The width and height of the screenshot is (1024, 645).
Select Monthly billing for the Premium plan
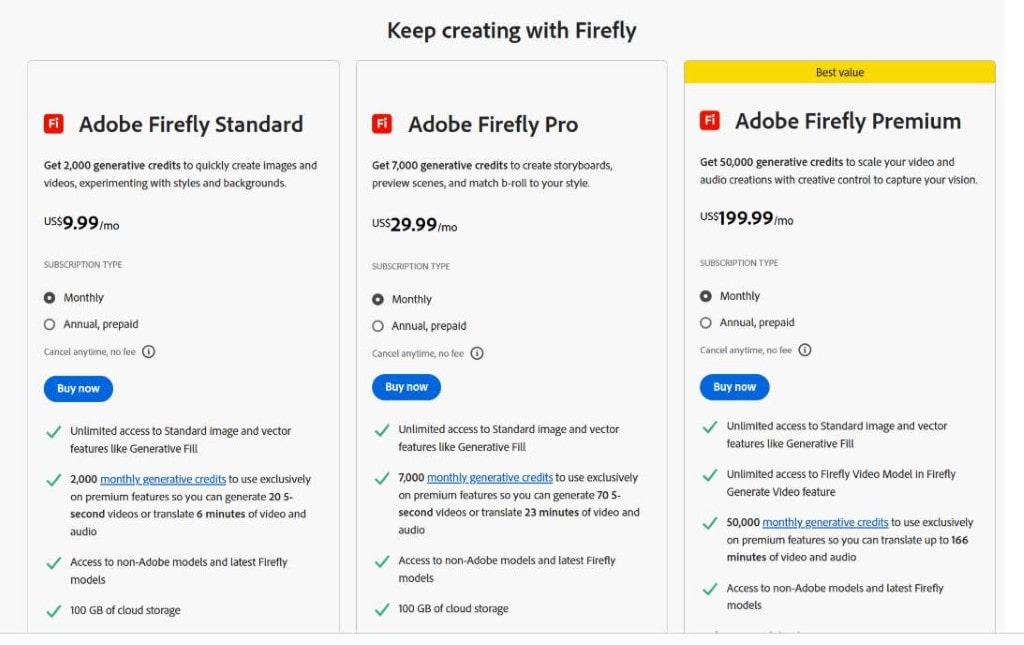pyautogui.click(x=704, y=295)
